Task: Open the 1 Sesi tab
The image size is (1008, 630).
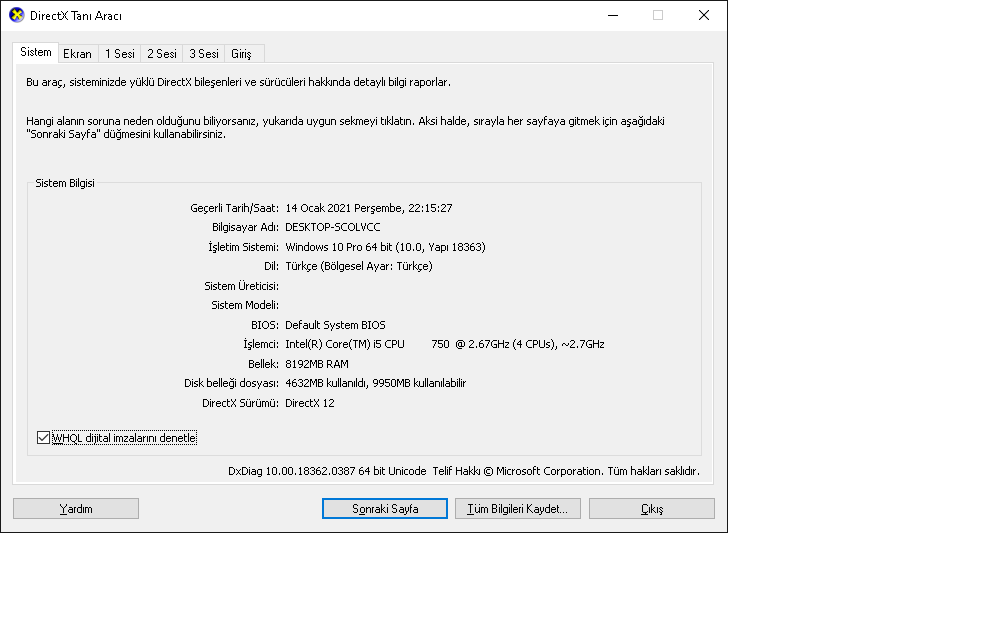Action: 120,54
